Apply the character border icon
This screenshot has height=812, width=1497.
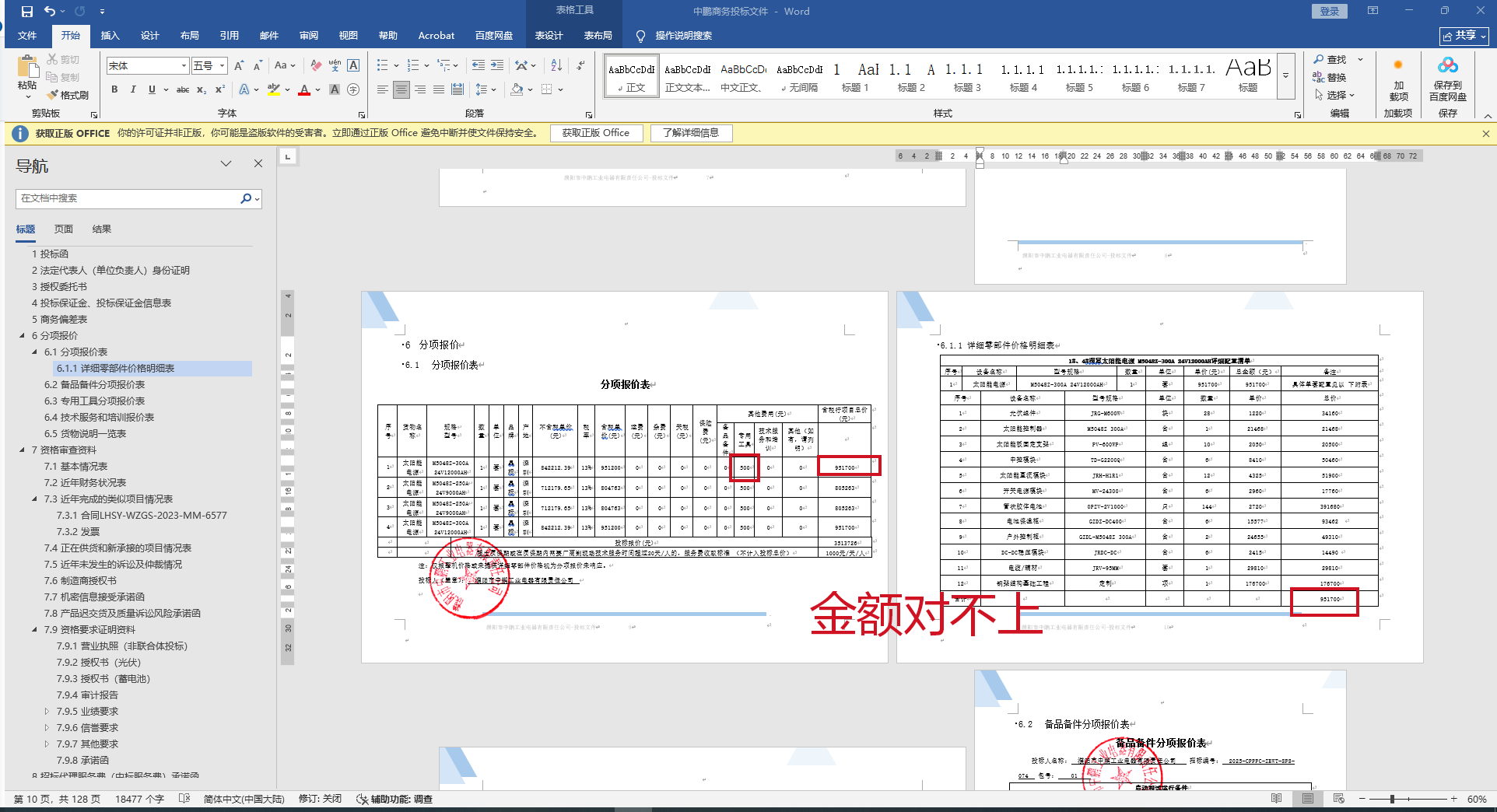click(353, 66)
